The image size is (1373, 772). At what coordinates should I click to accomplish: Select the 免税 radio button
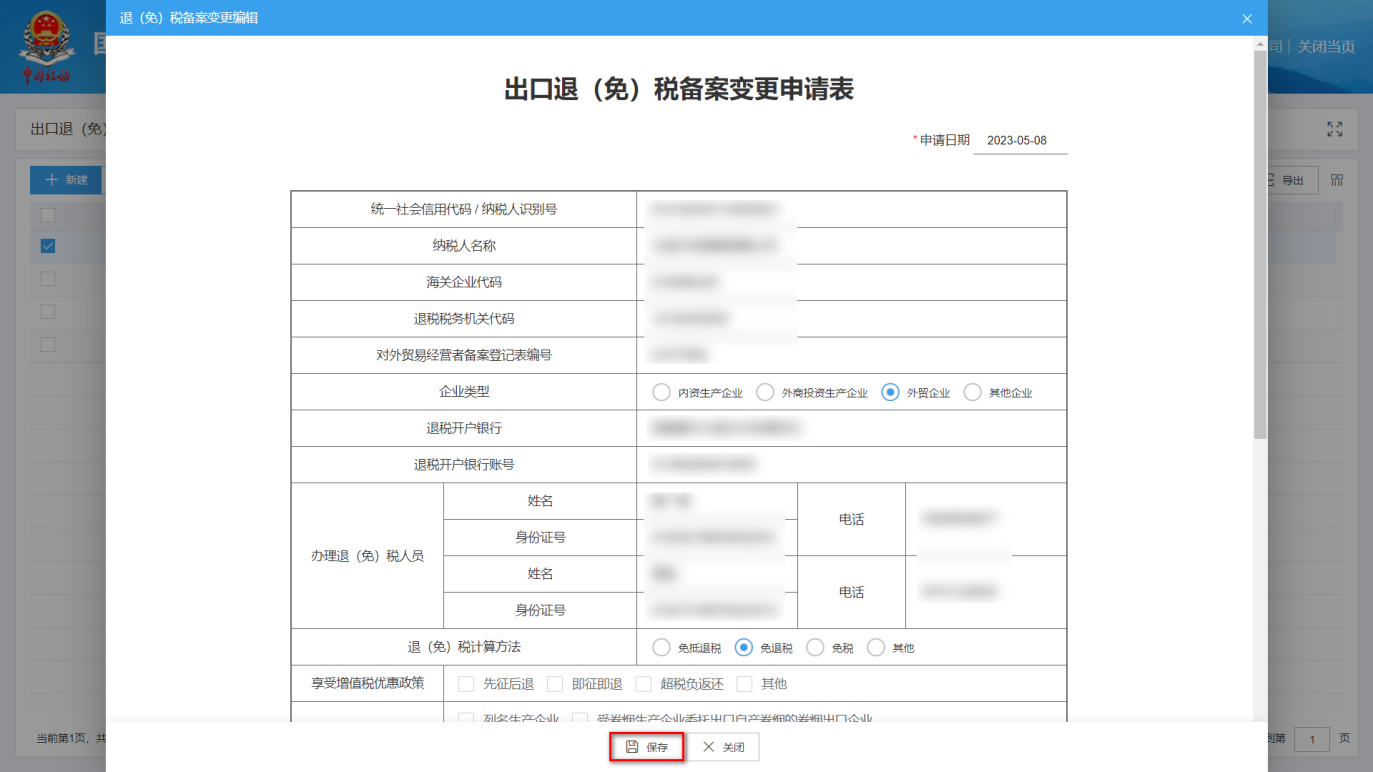click(x=815, y=647)
